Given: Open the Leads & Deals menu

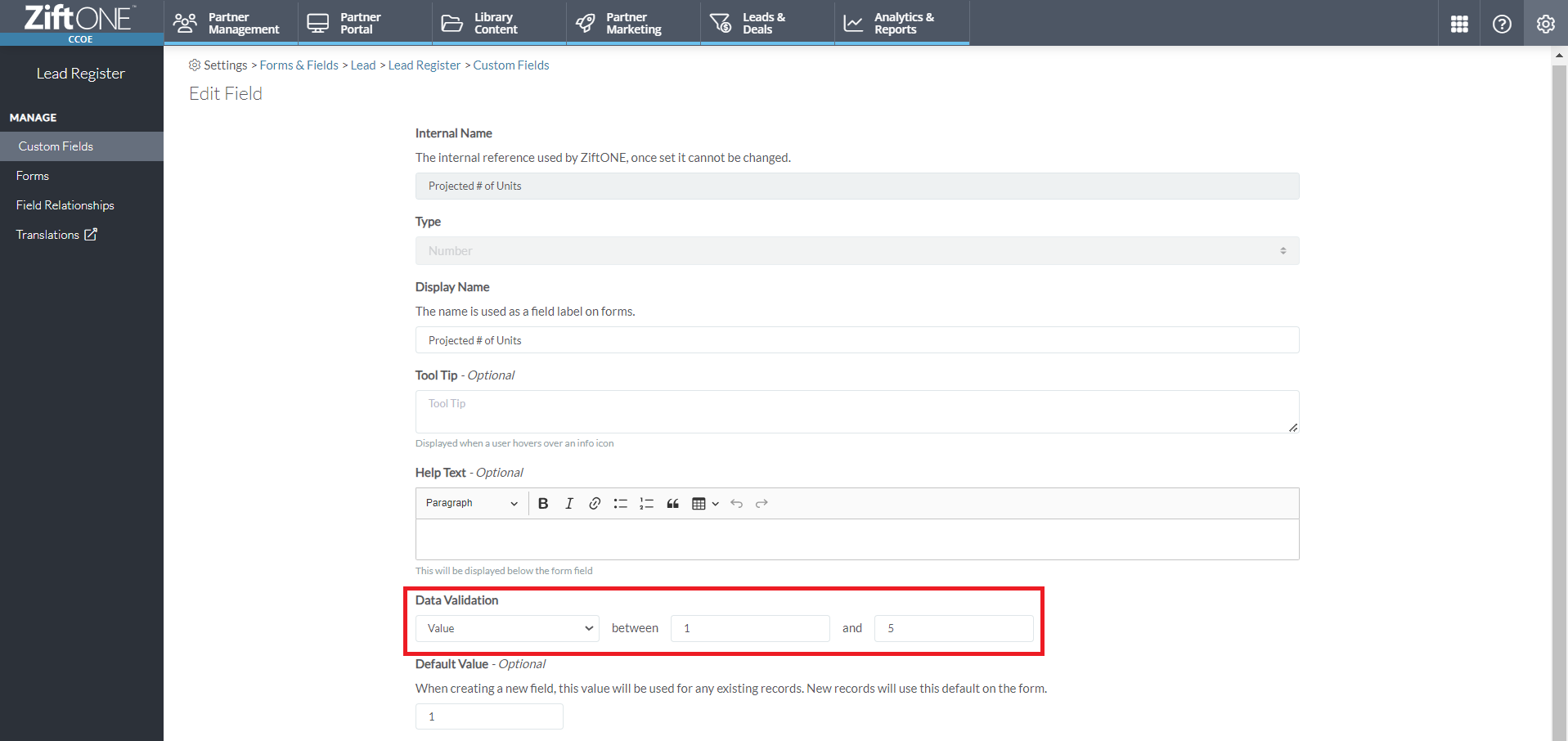Looking at the screenshot, I should (767, 23).
